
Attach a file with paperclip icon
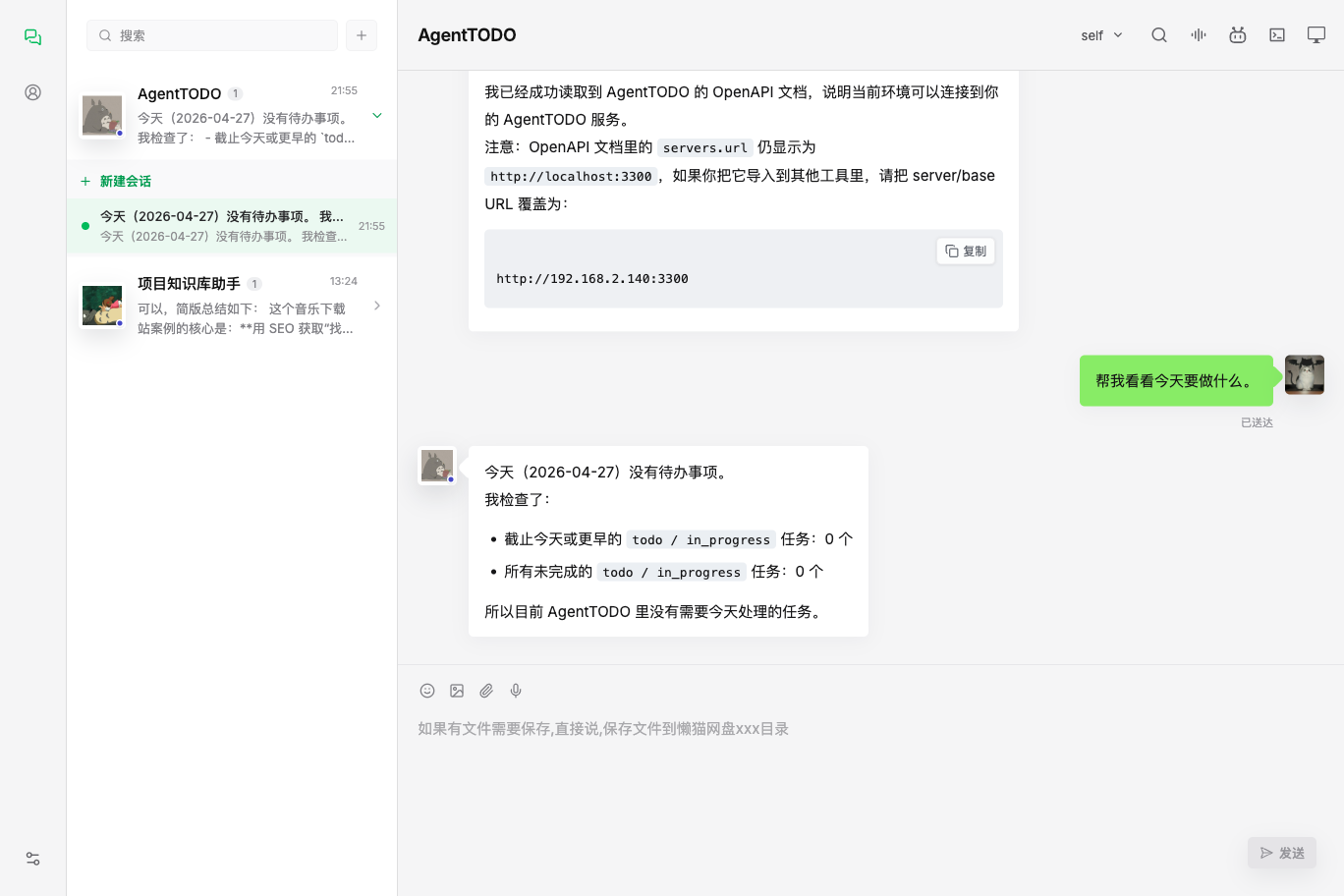click(486, 691)
